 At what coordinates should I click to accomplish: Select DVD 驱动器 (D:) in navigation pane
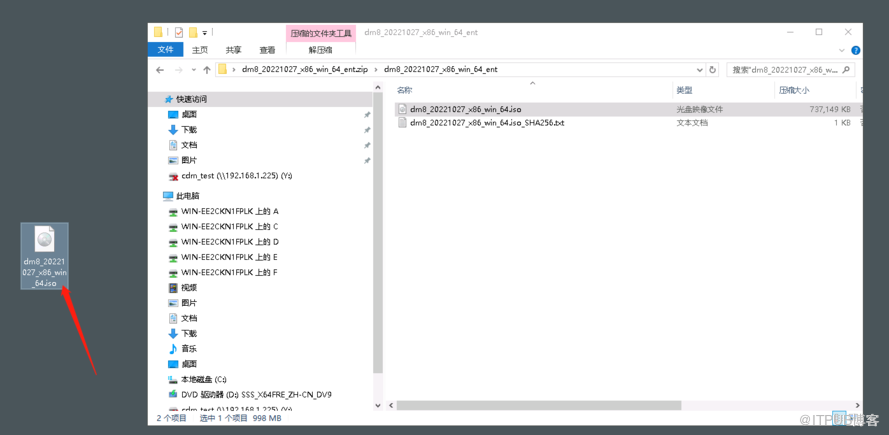pos(255,395)
